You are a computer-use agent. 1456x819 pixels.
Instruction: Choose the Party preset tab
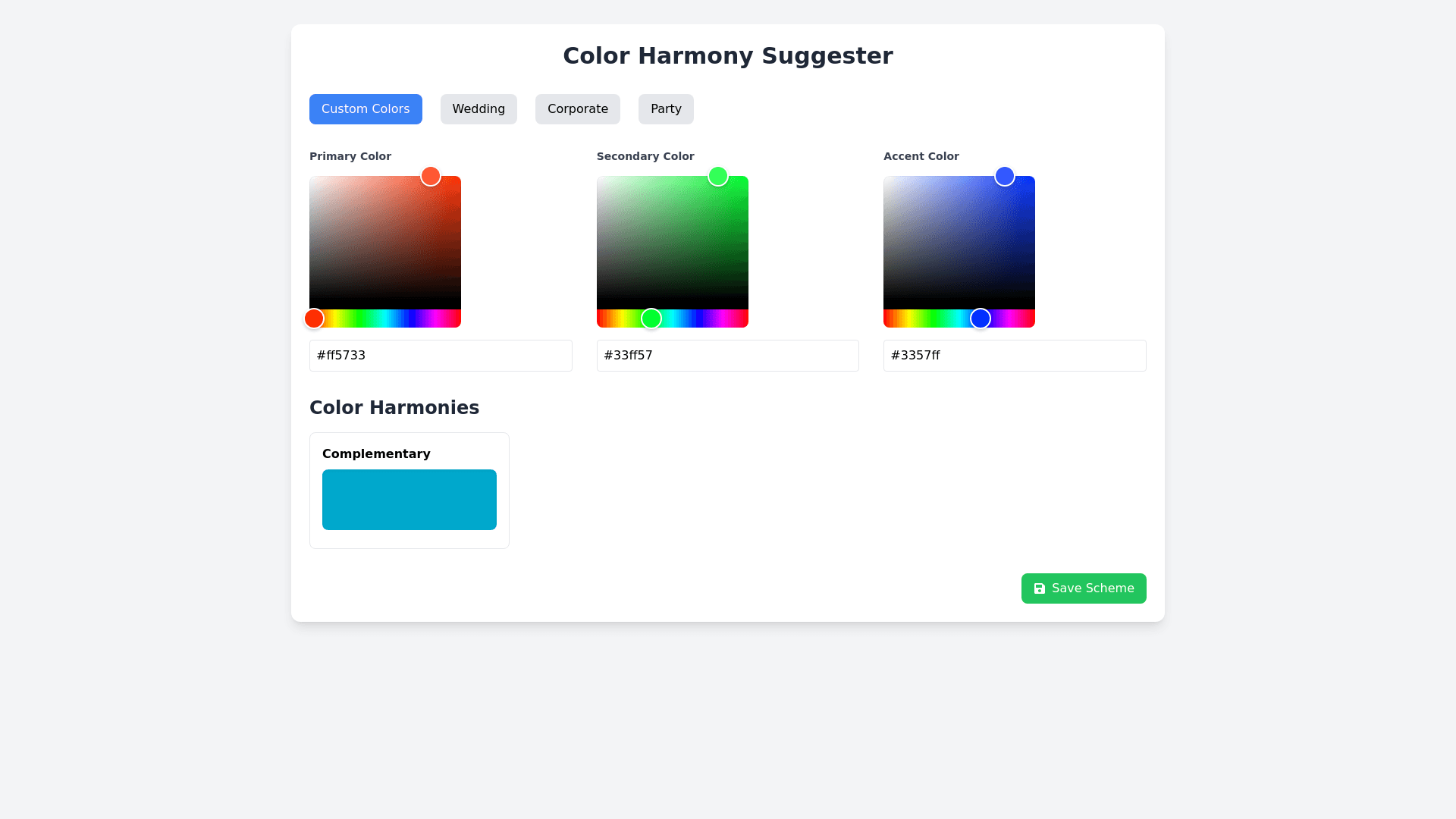(x=666, y=109)
